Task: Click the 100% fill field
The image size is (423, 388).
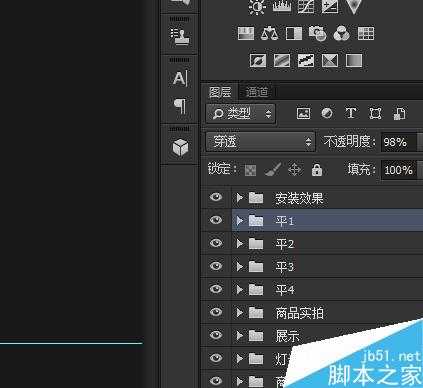Action: click(x=398, y=170)
